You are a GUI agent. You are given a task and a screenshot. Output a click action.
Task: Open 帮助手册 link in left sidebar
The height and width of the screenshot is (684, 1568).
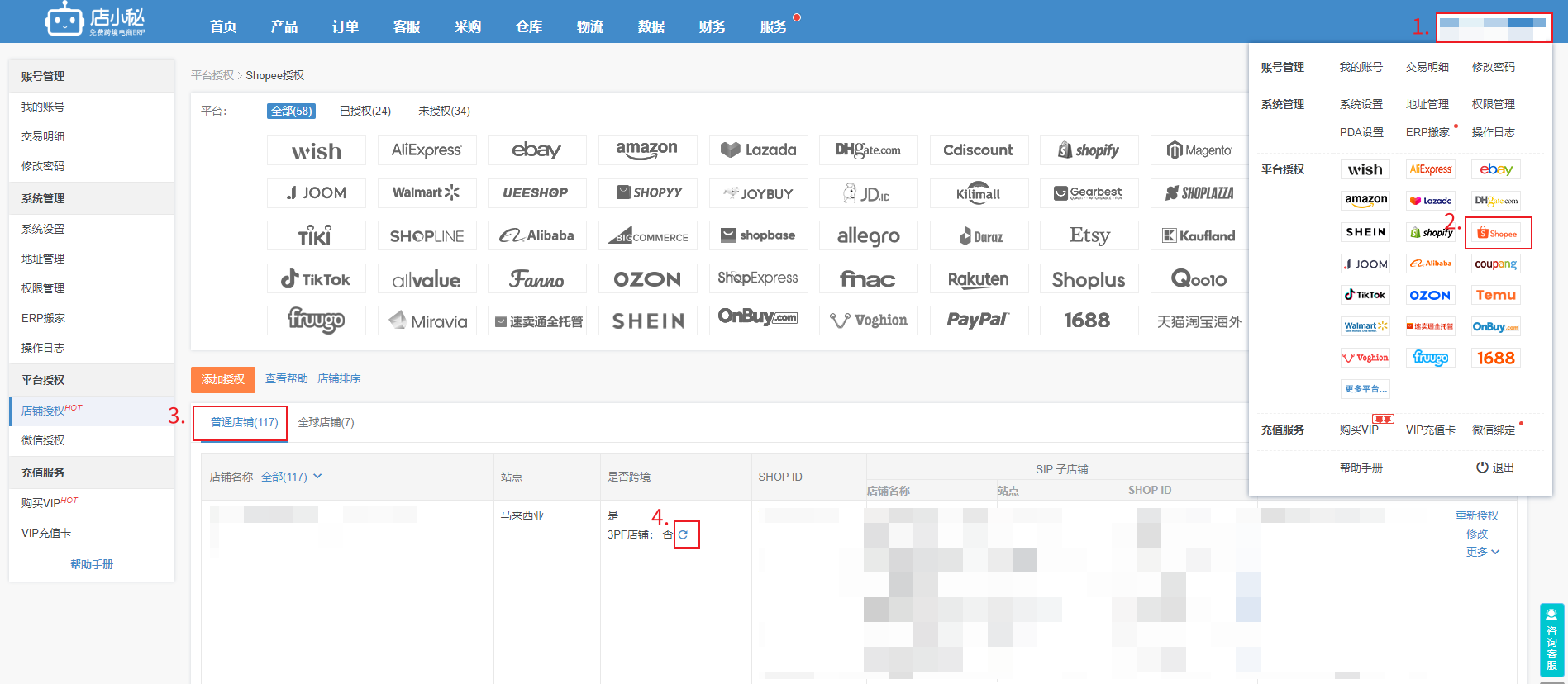tap(92, 564)
